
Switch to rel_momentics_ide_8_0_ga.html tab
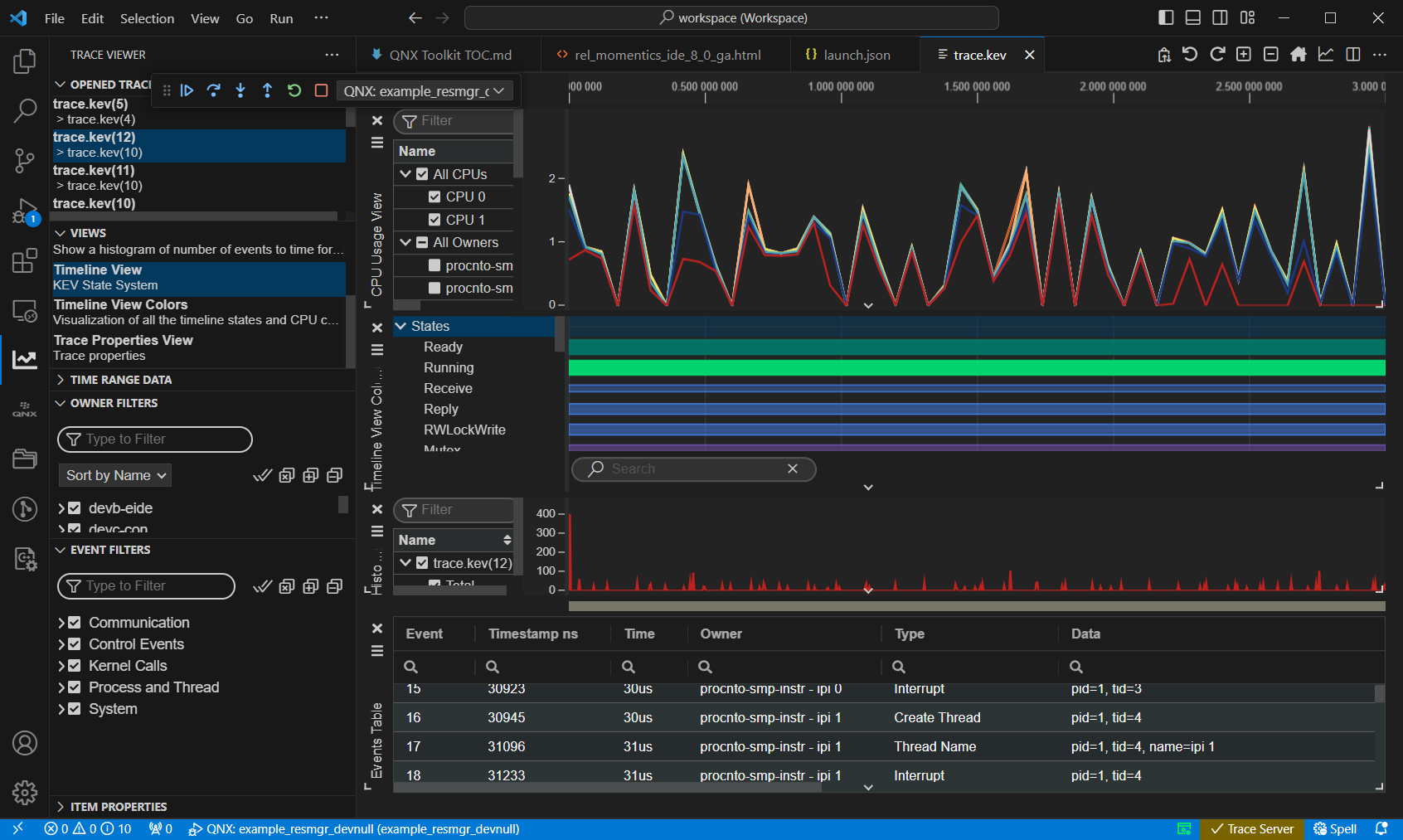pos(666,55)
